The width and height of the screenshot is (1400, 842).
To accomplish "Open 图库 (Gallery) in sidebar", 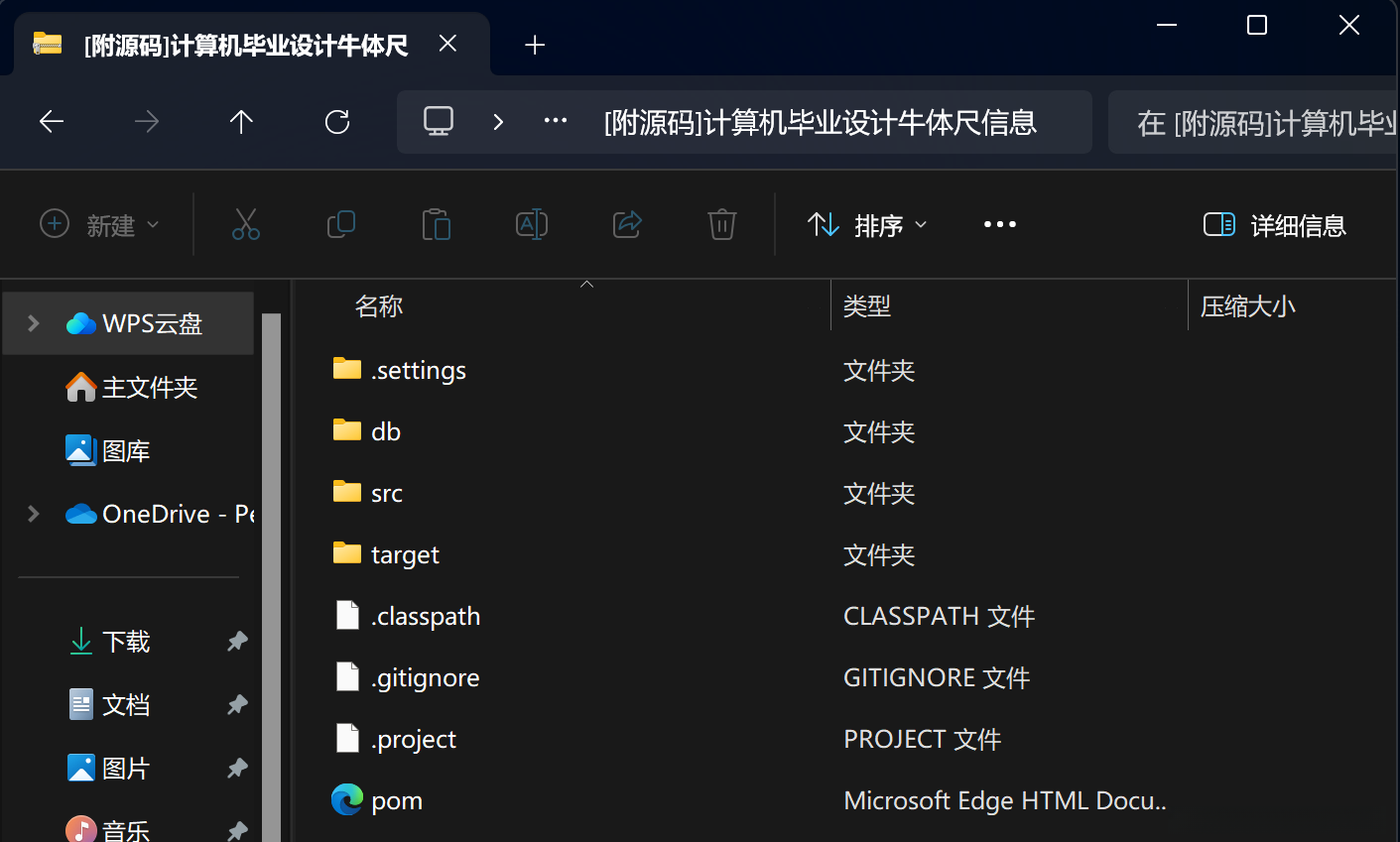I will click(107, 450).
